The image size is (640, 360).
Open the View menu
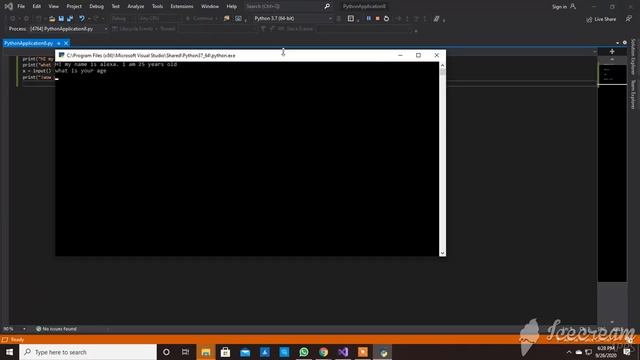coord(53,7)
